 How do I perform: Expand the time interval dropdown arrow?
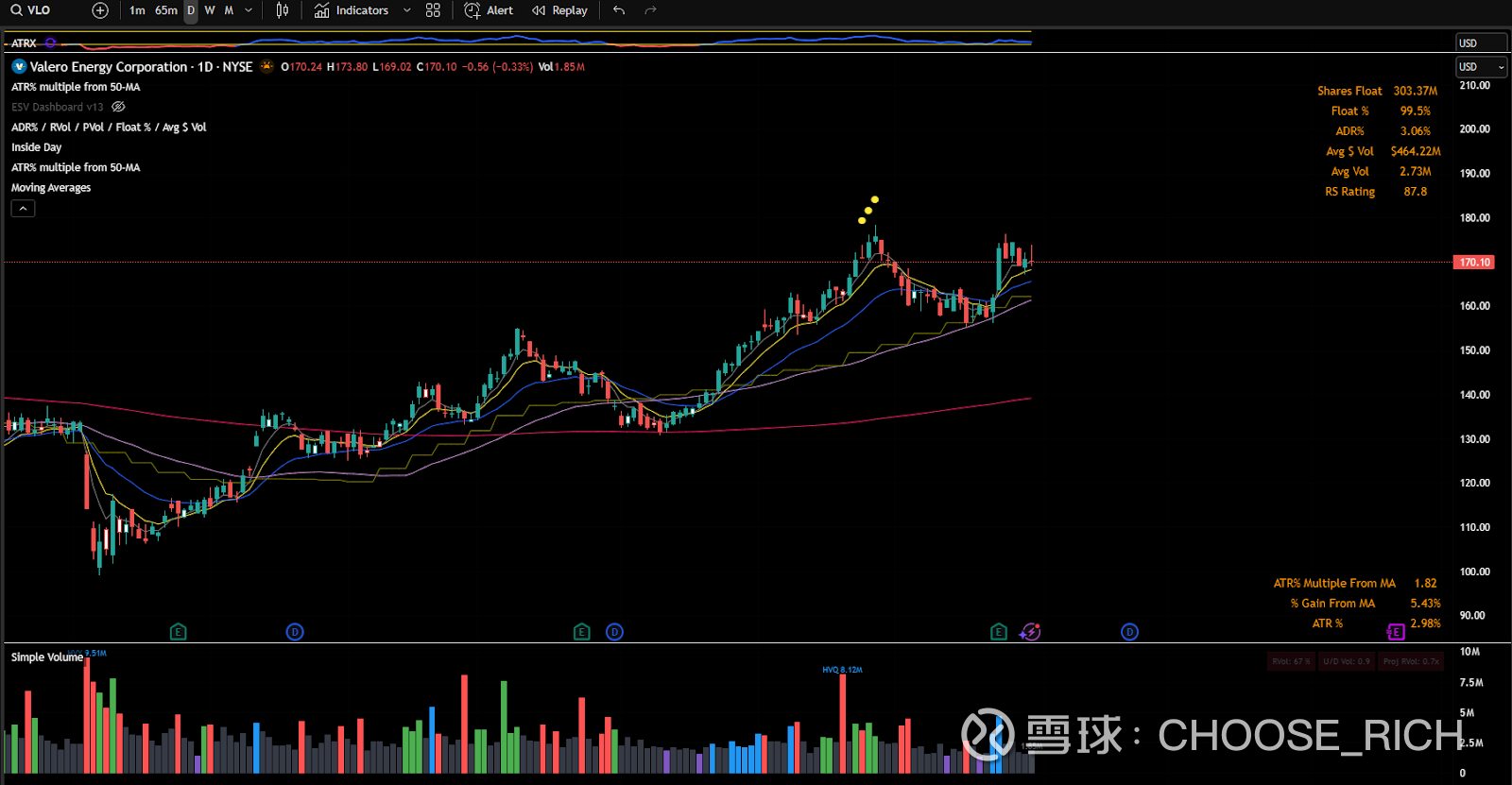249,10
